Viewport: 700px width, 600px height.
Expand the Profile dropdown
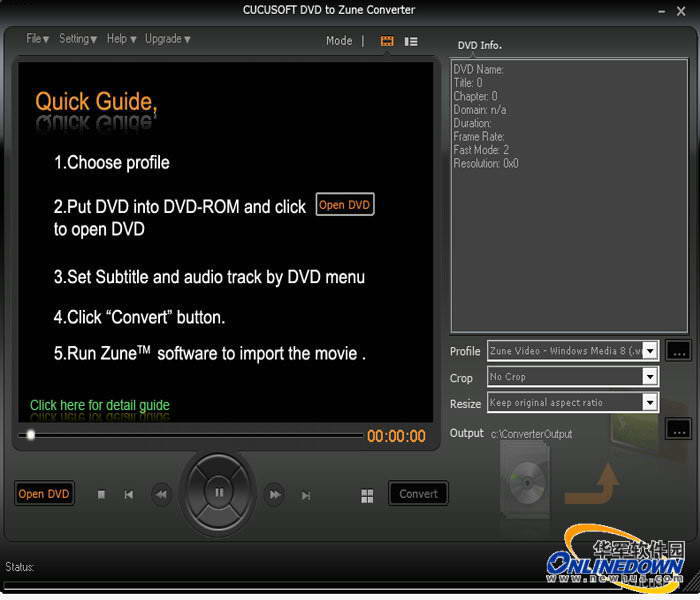pos(650,351)
